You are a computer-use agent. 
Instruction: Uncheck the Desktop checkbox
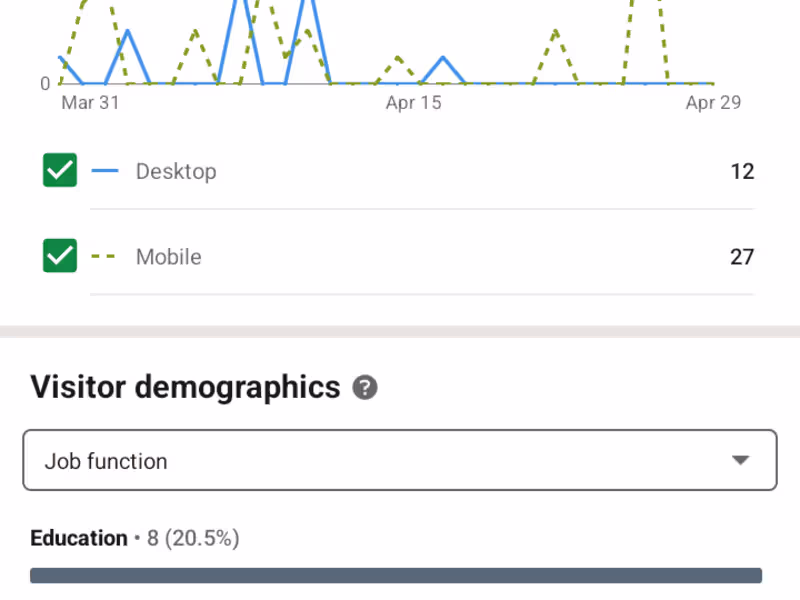(x=60, y=171)
